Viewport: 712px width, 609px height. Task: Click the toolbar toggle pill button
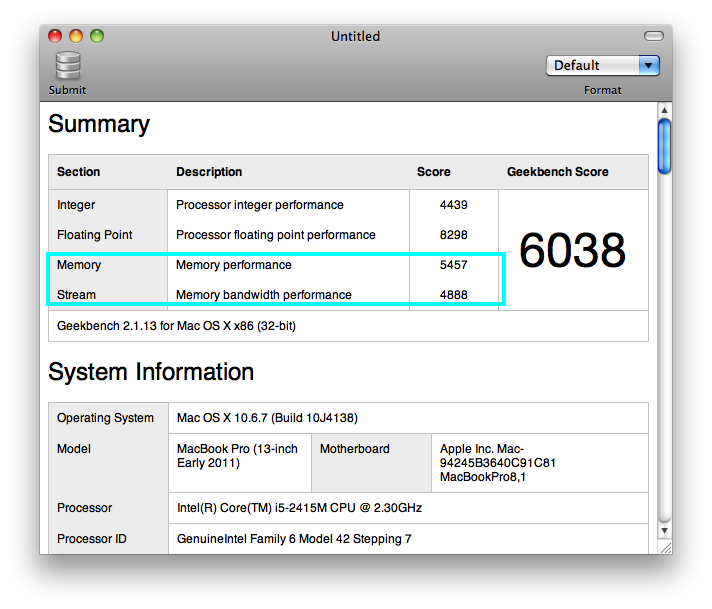click(653, 36)
